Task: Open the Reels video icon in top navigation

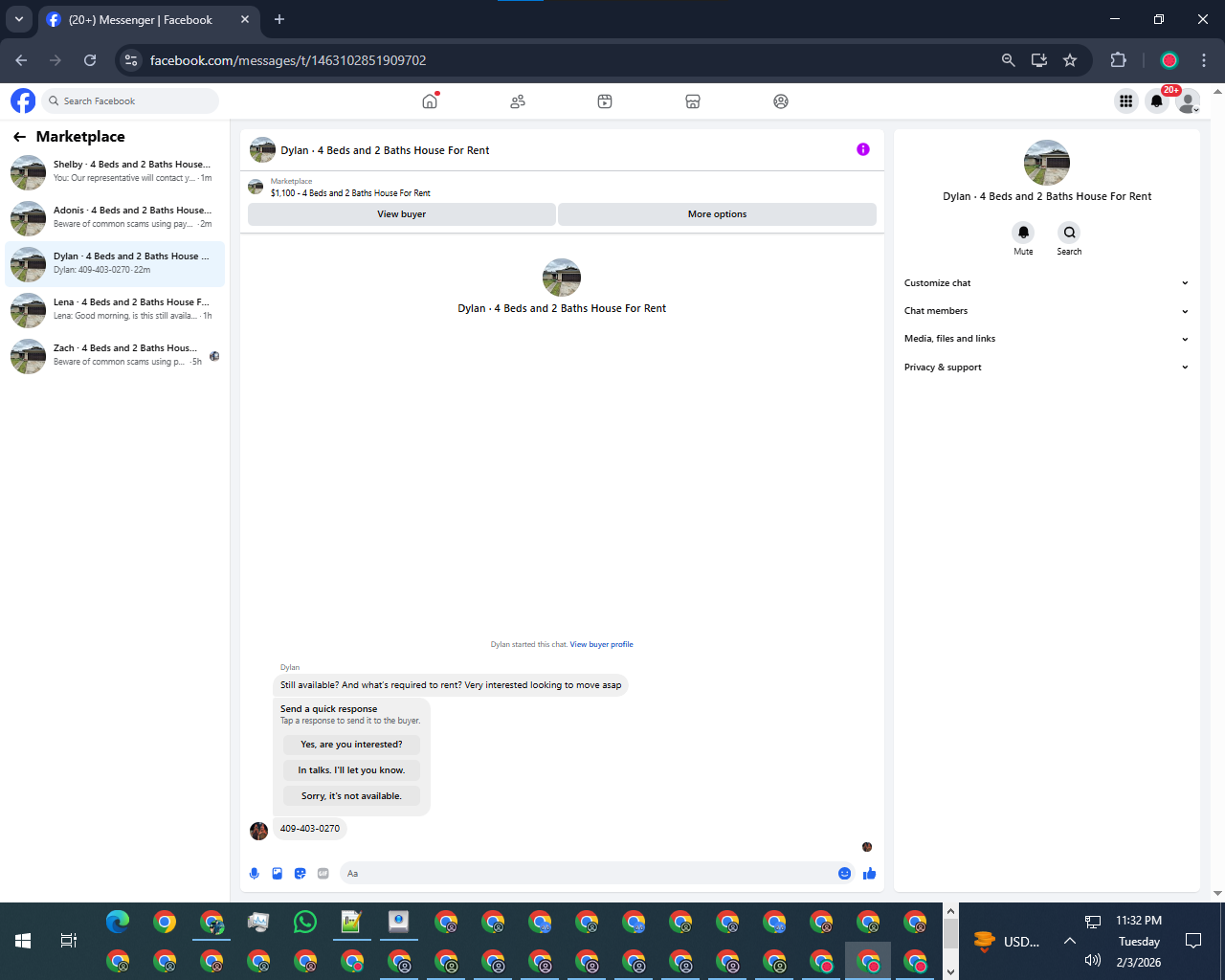Action: click(605, 101)
